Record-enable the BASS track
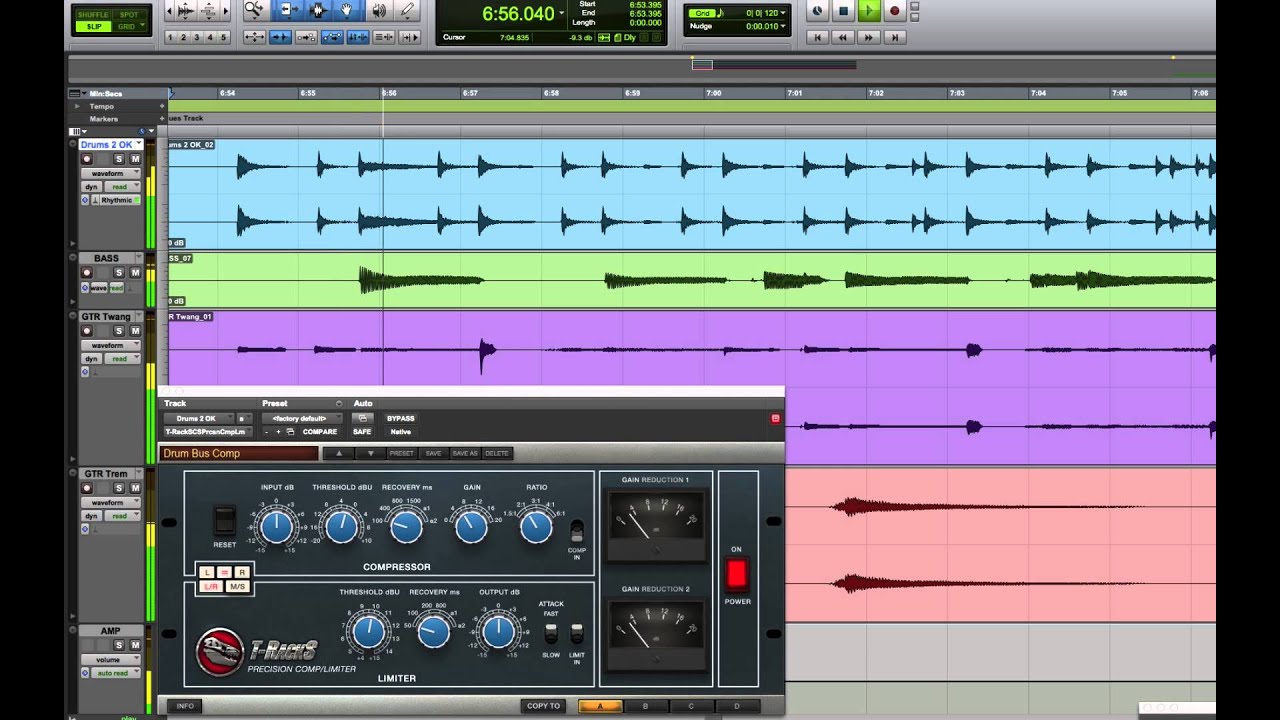Viewport: 1280px width, 720px height. coord(87,273)
